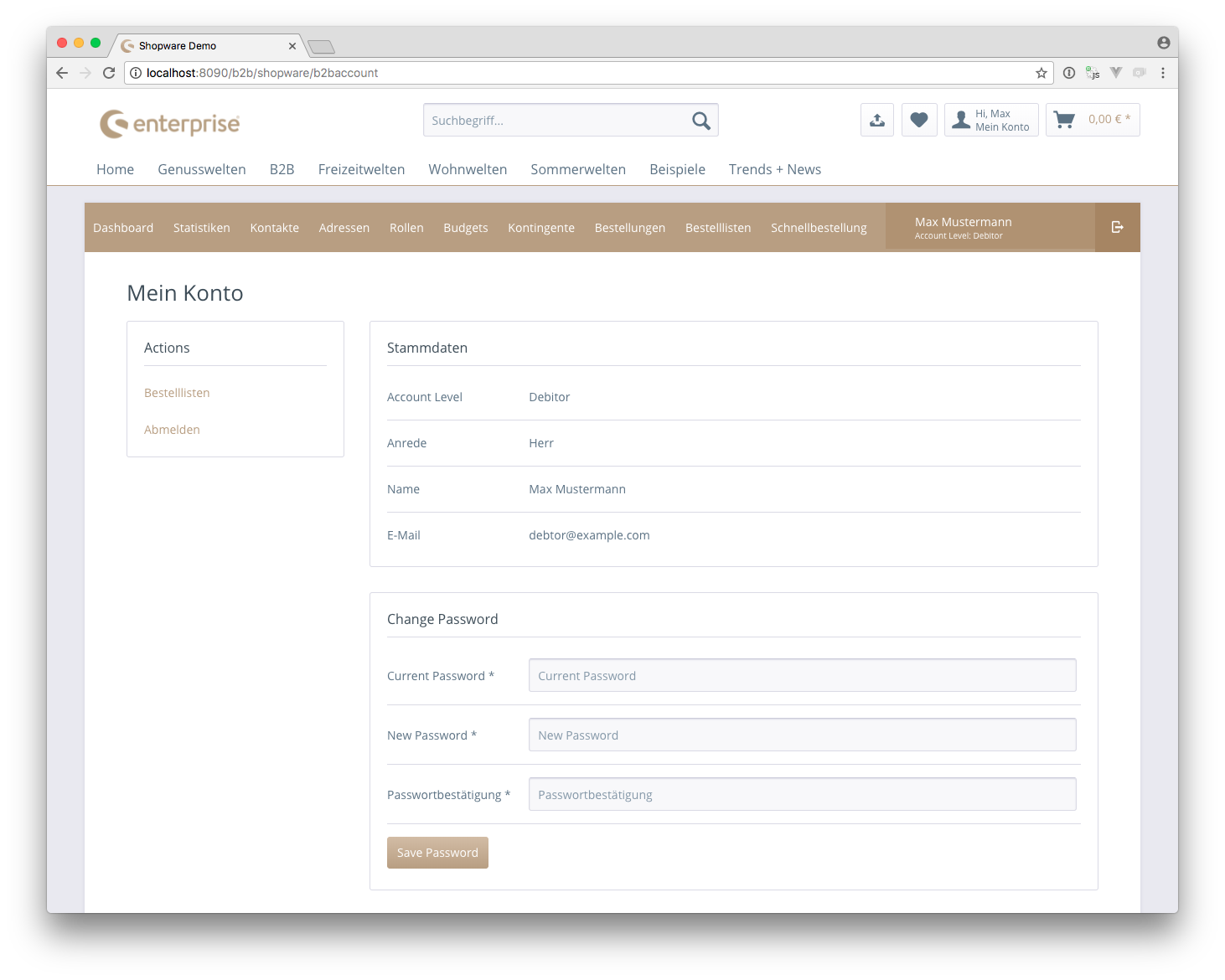Click the enterprise logo
Viewport: 1225px width, 980px height.
pos(170,124)
